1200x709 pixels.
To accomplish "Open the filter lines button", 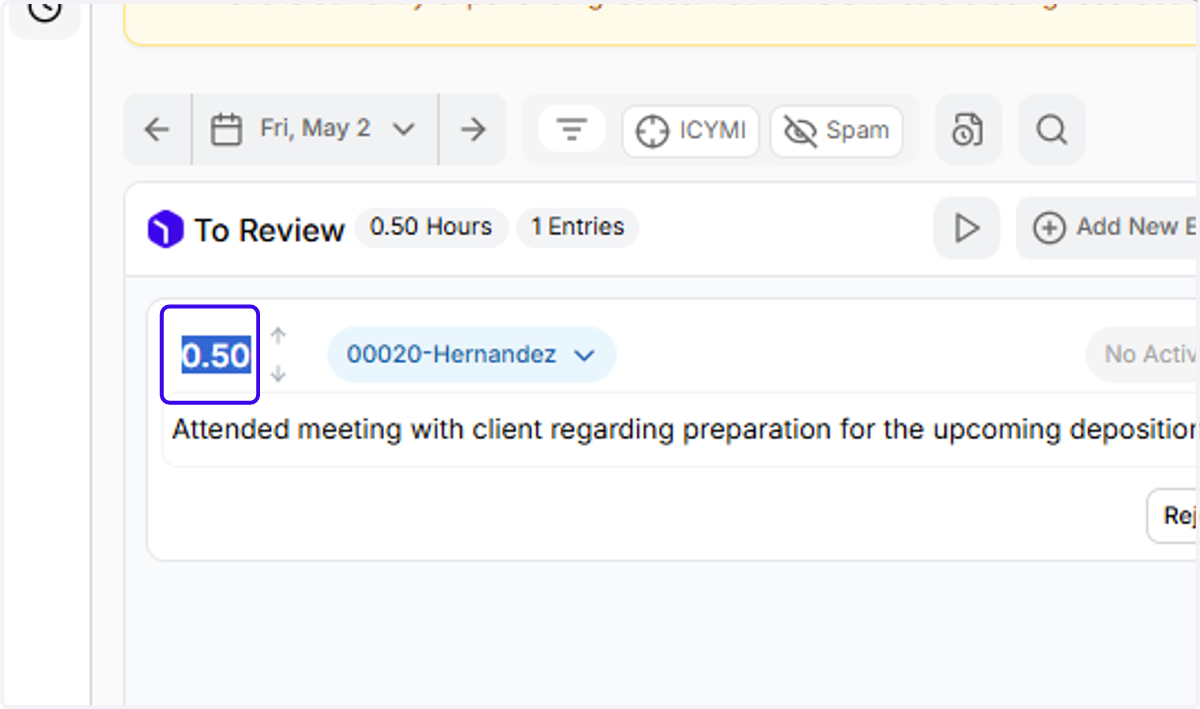I will (x=572, y=129).
